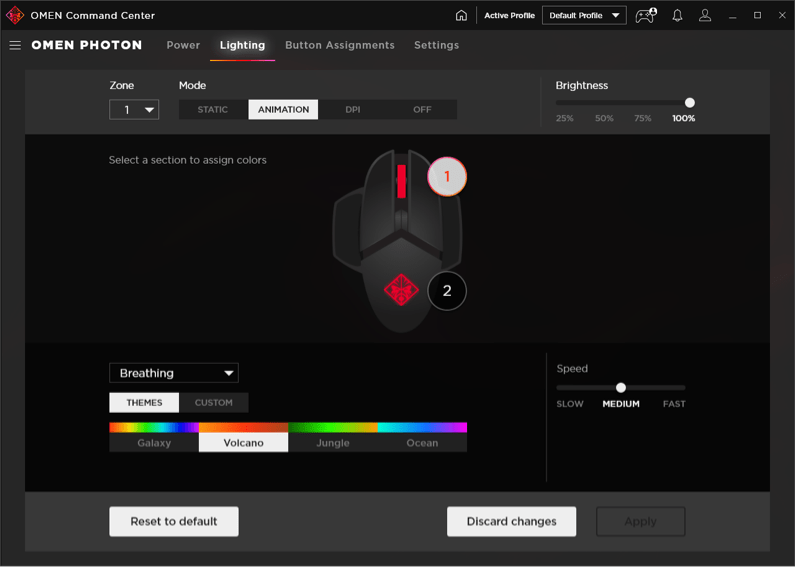Click the Apply button

641,521
